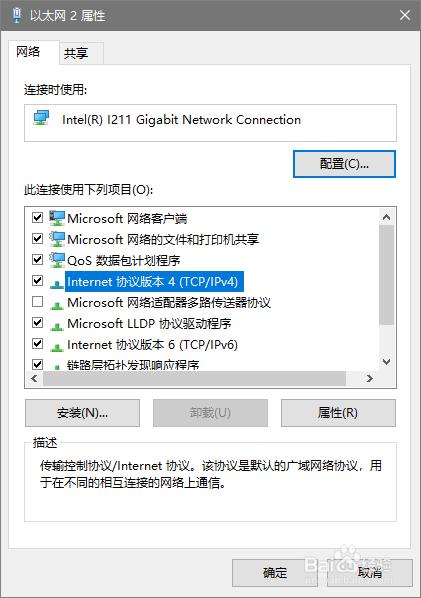The height and width of the screenshot is (598, 421).
Task: Click the list's scroll up arrow
Action: (387, 217)
